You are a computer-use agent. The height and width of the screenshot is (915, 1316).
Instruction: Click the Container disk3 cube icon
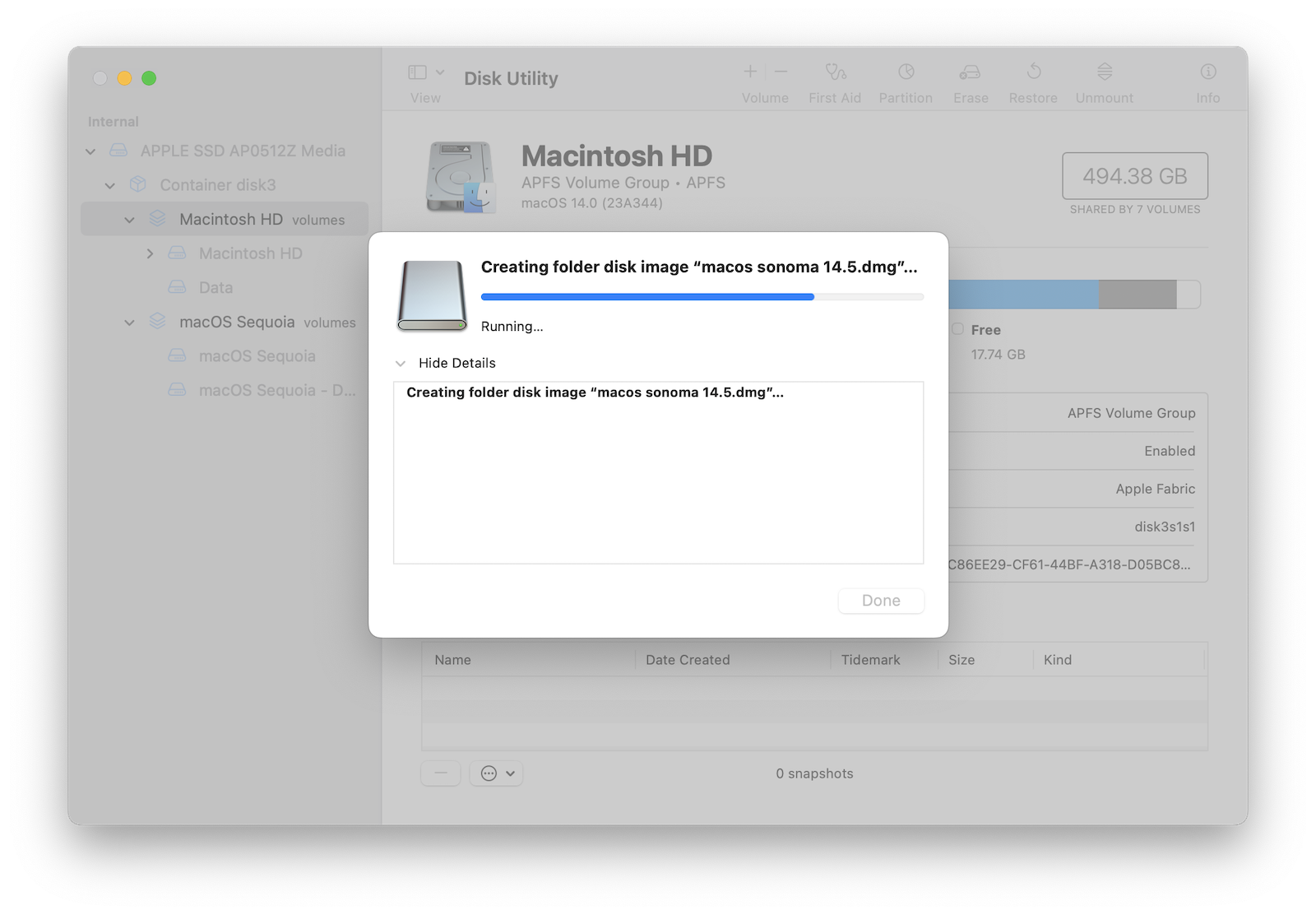138,184
